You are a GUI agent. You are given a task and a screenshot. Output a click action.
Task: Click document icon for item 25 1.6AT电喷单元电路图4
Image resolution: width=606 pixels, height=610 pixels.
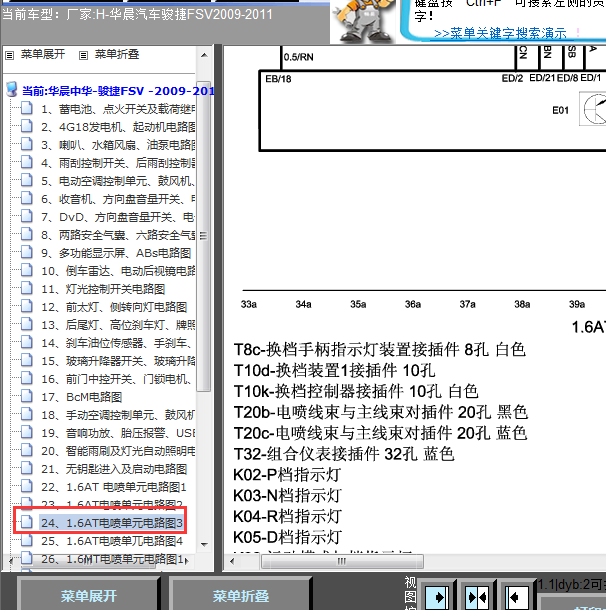[x=26, y=540]
